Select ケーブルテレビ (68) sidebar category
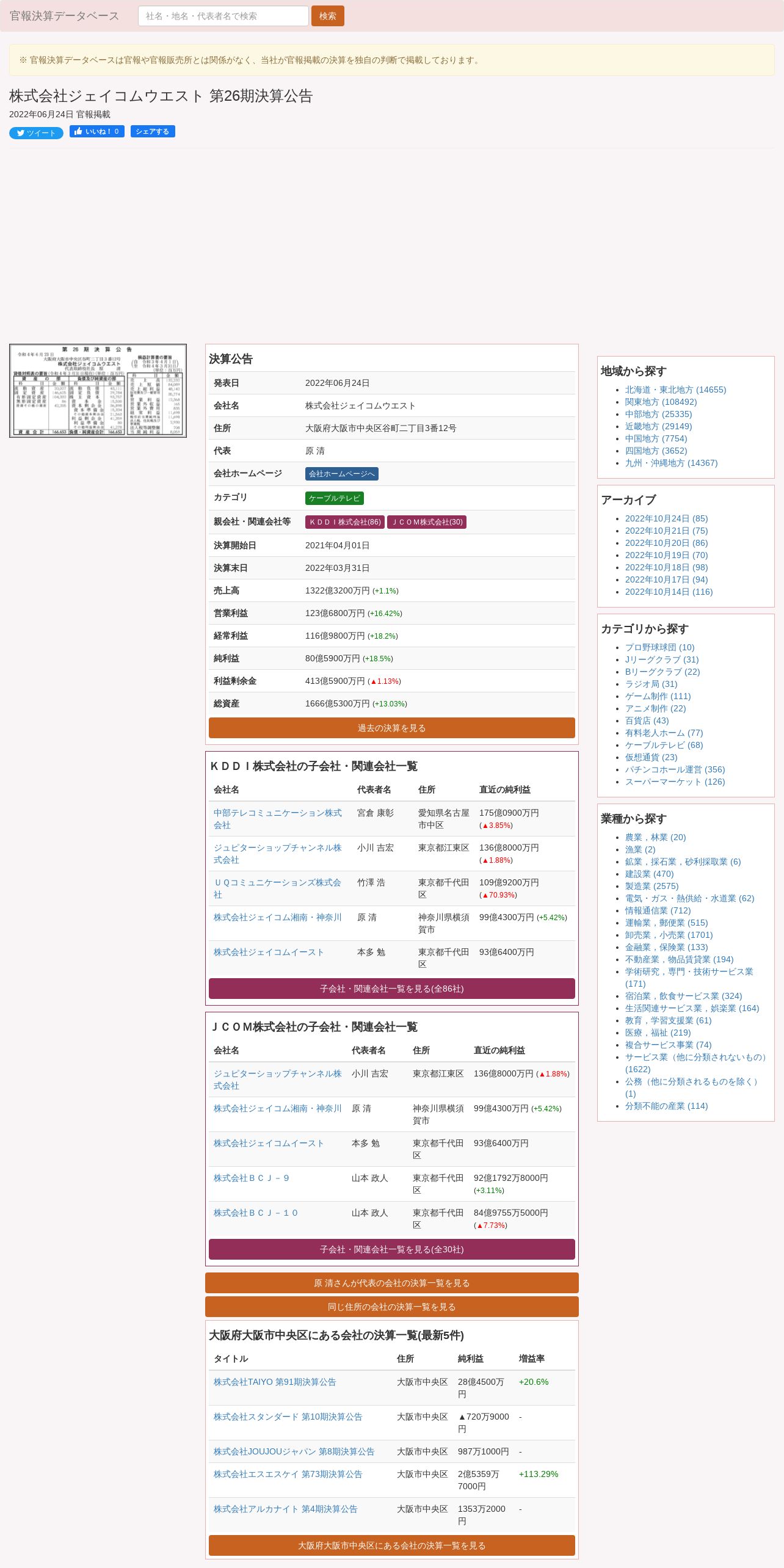 (664, 745)
